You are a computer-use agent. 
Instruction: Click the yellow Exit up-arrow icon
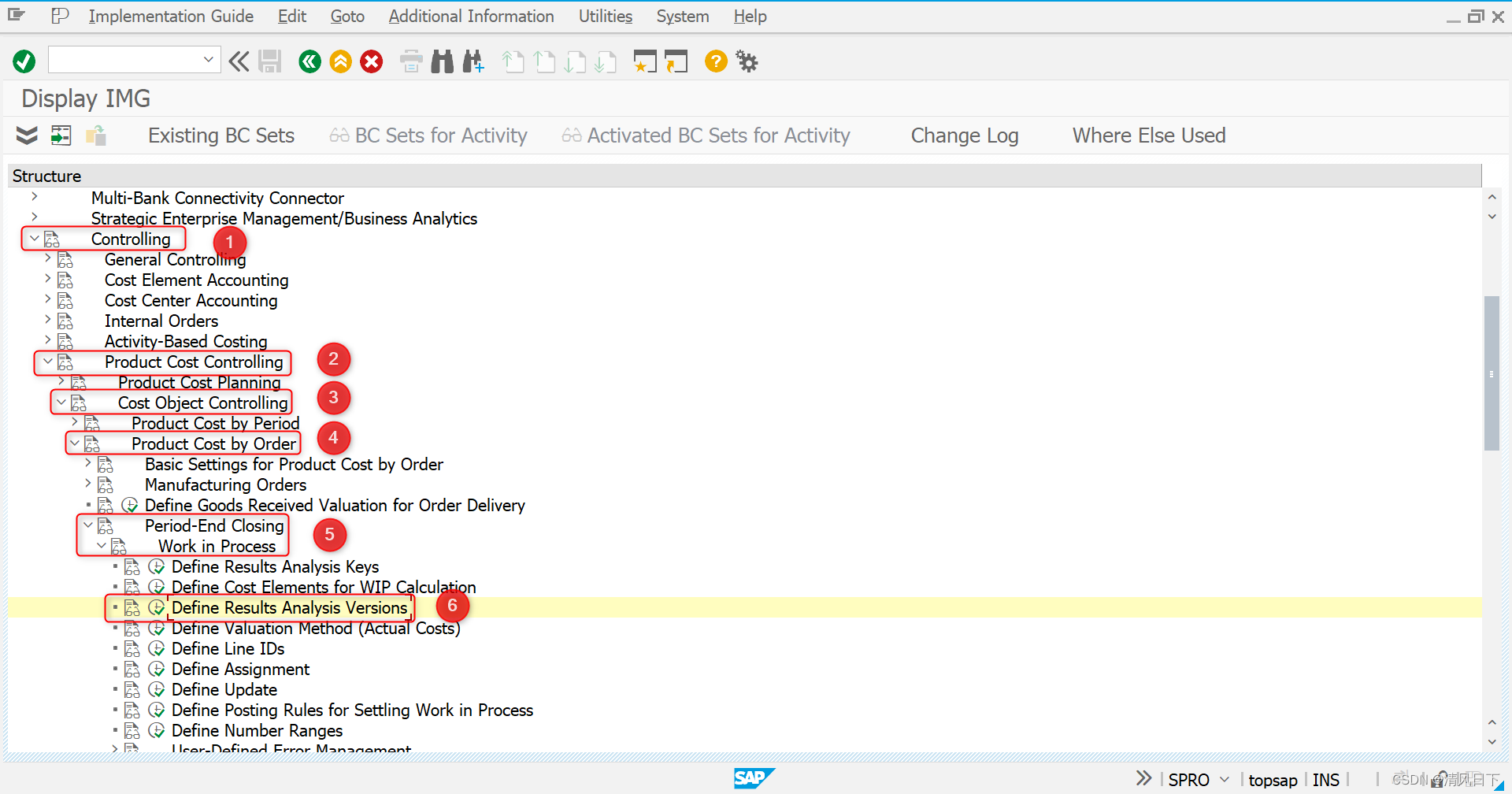click(x=341, y=61)
